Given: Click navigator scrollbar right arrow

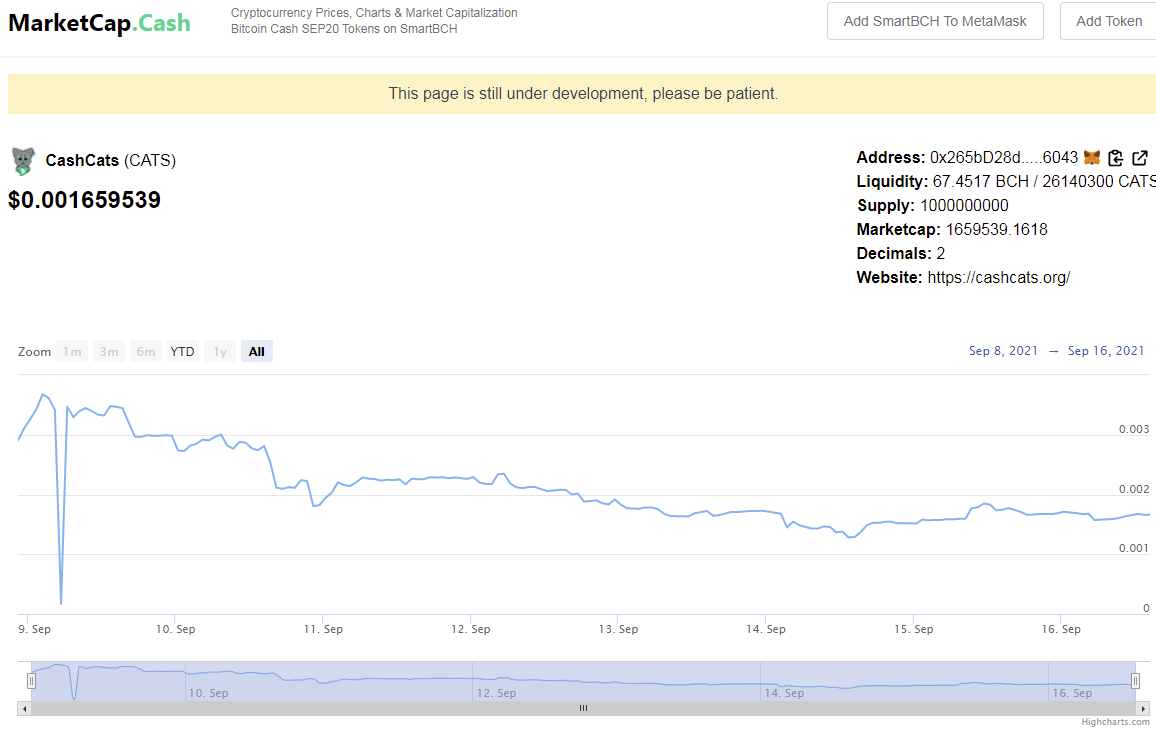Looking at the screenshot, I should point(1143,709).
